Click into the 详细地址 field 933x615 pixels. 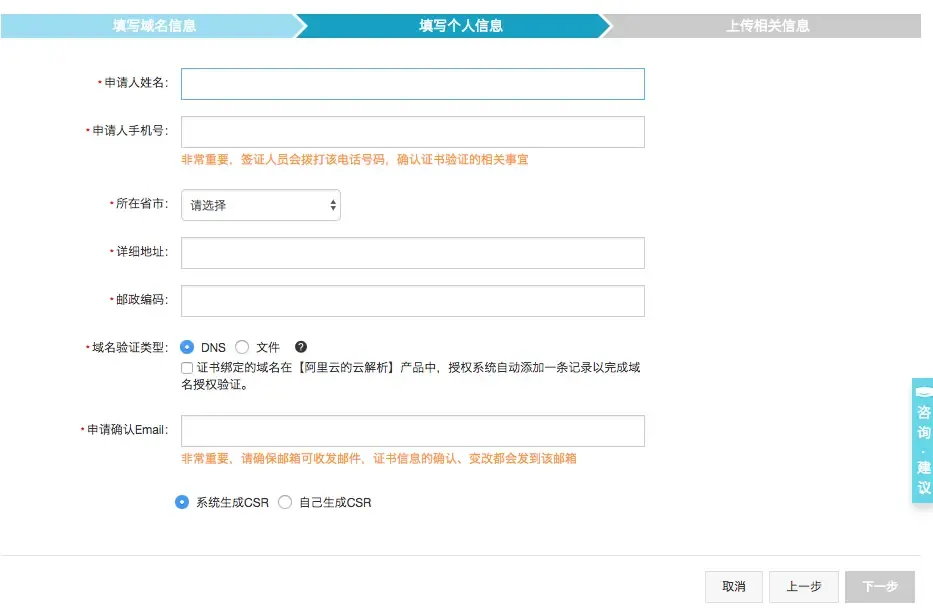(x=412, y=253)
